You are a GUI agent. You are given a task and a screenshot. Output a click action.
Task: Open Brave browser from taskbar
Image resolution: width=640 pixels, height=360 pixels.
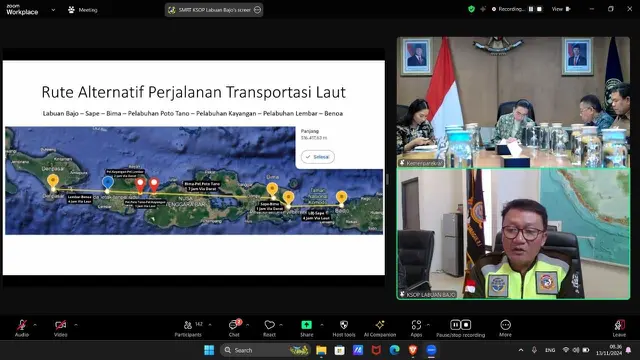[413, 350]
